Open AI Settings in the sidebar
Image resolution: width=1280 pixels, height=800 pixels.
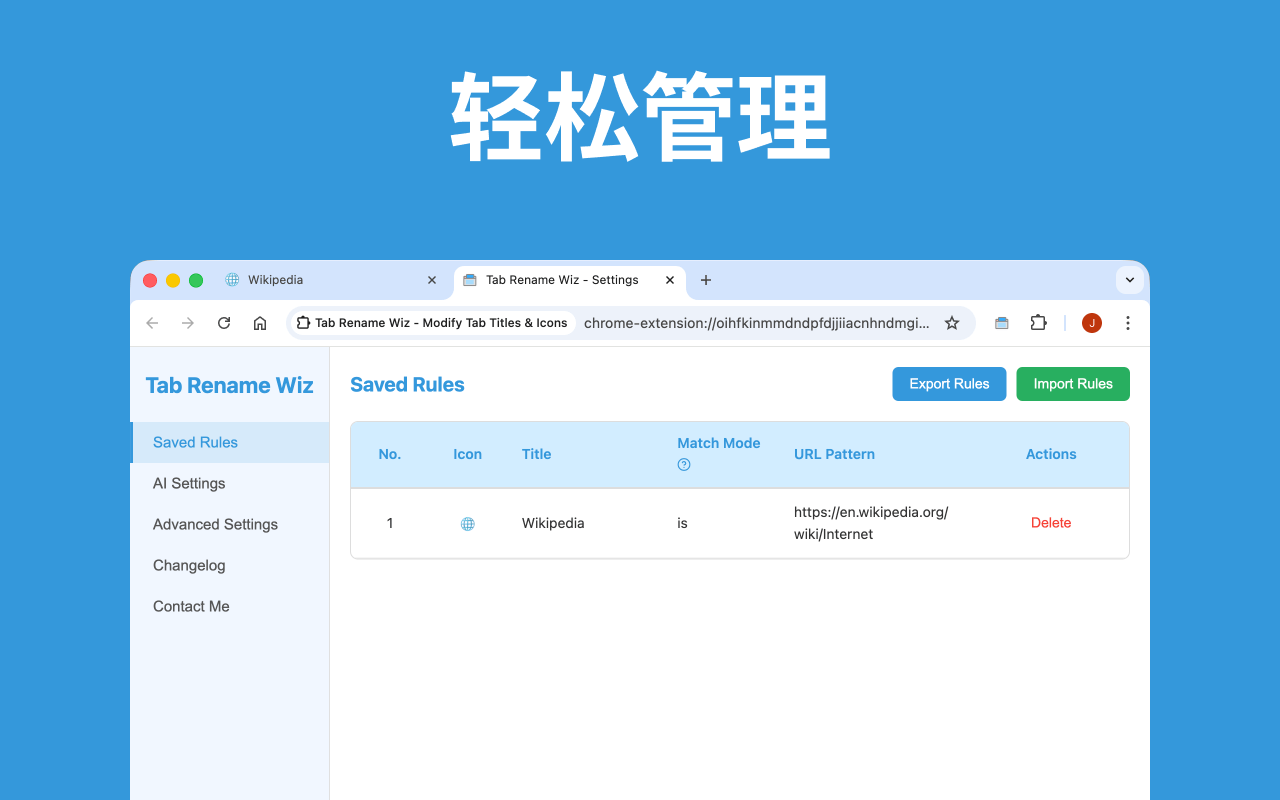point(188,483)
